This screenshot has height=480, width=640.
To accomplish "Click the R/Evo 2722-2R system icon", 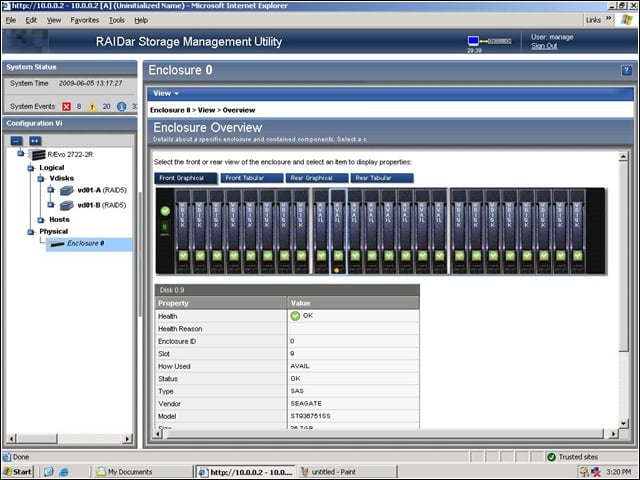I will pyautogui.click(x=38, y=155).
